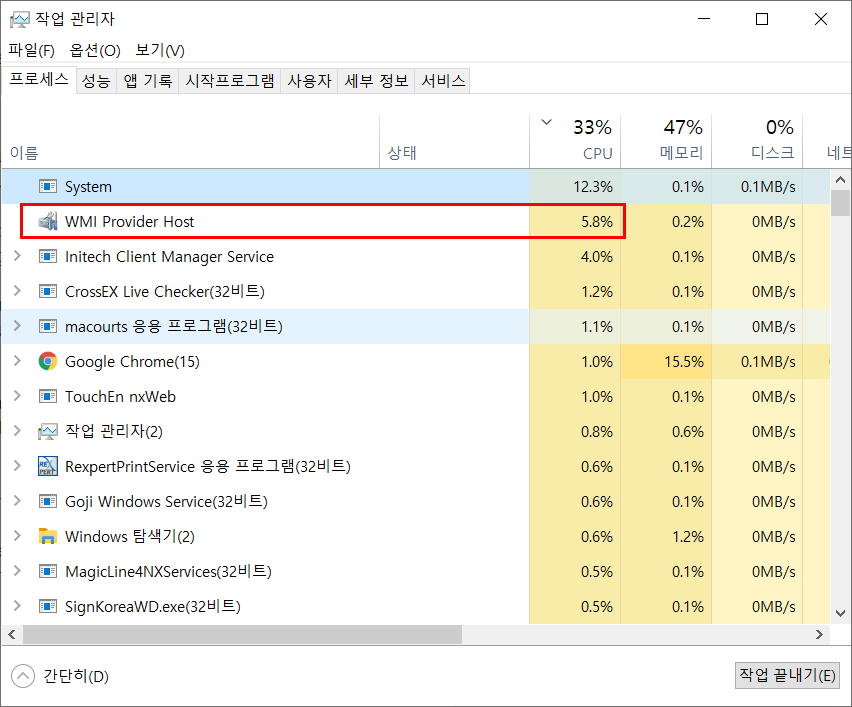Click vertical scrollbar down arrow

[x=840, y=614]
